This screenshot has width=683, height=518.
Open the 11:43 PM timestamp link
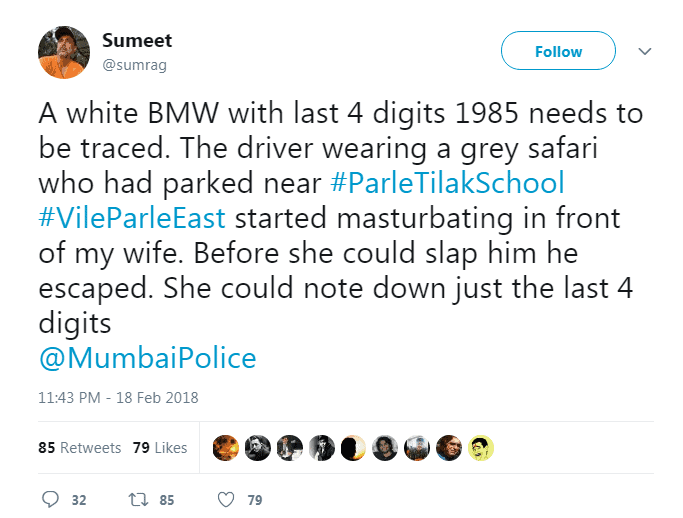tap(118, 397)
